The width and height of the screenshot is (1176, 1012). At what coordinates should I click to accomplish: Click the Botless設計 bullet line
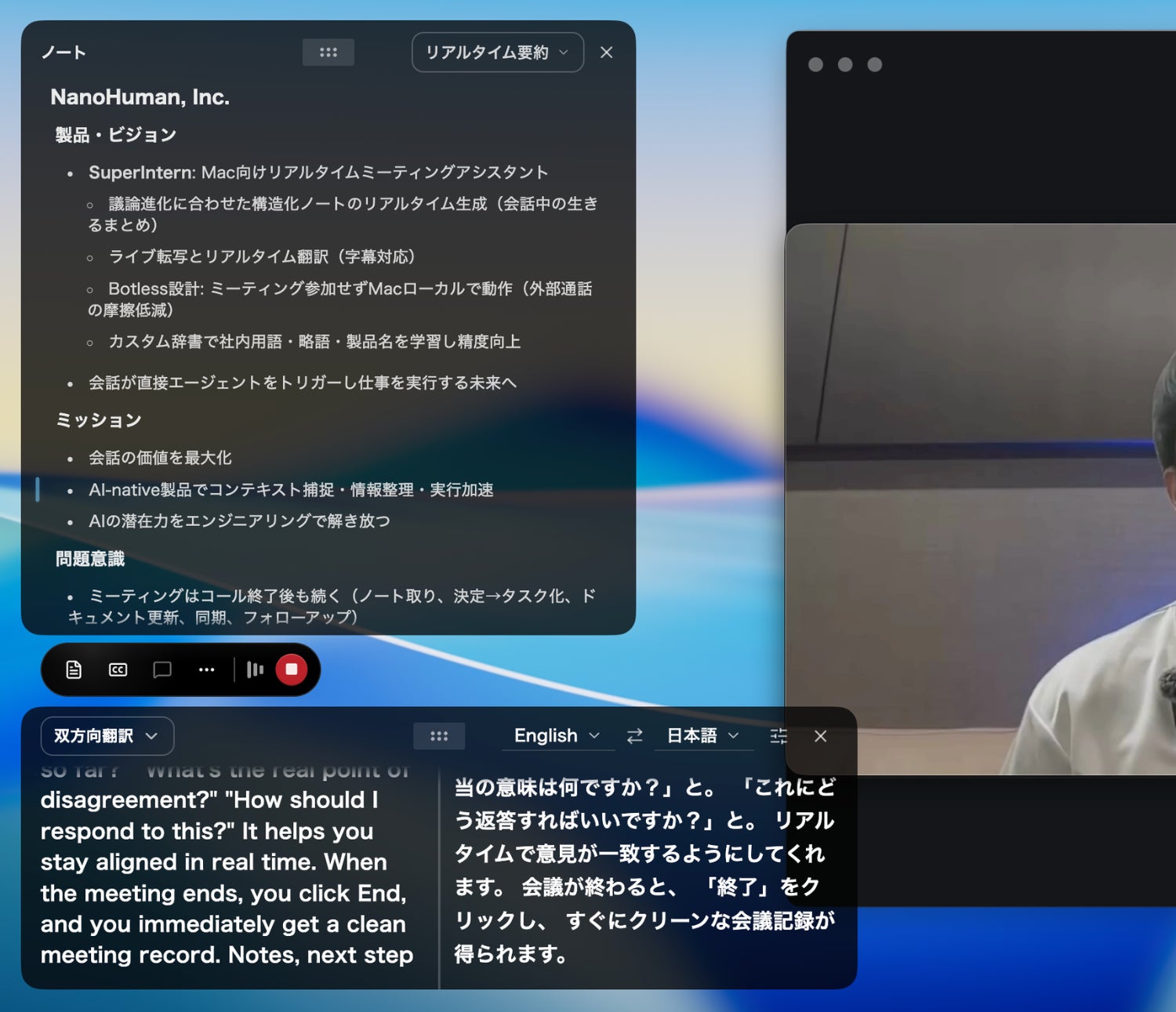pos(339,299)
